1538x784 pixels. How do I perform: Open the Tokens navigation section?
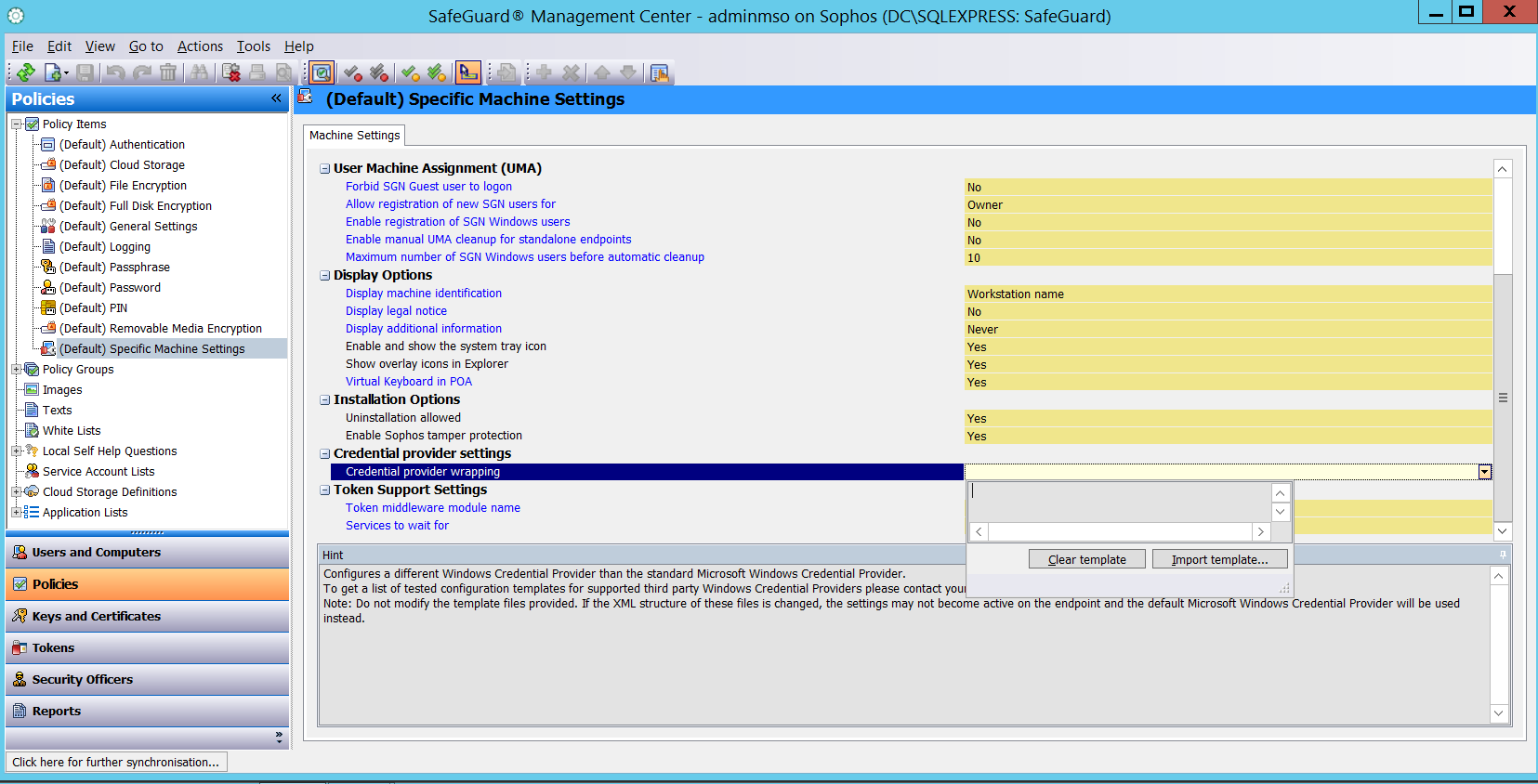tap(148, 648)
